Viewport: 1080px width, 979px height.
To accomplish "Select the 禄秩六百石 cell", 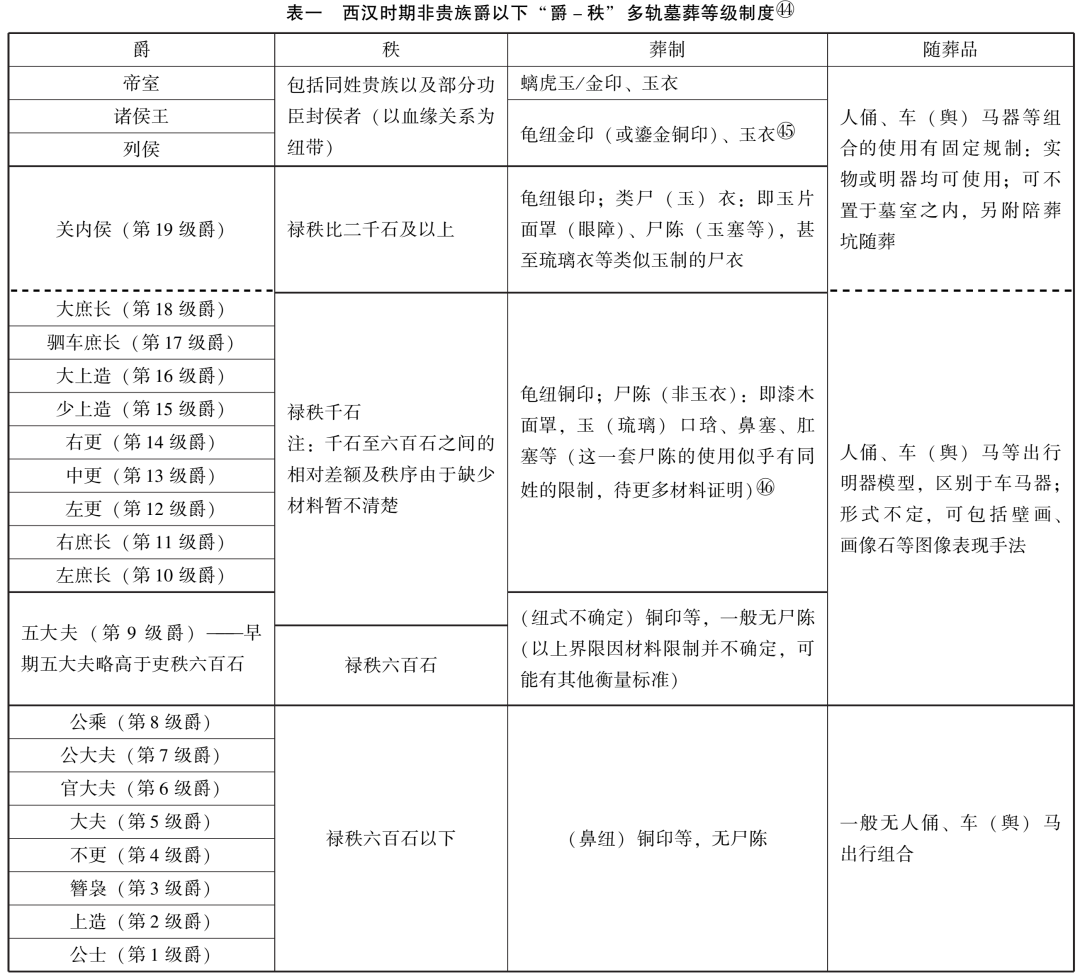I will tap(391, 665).
